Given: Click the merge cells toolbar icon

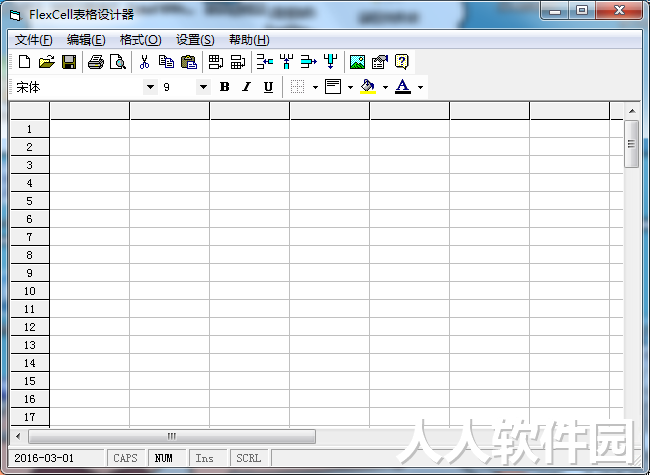Looking at the screenshot, I should 216,62.
